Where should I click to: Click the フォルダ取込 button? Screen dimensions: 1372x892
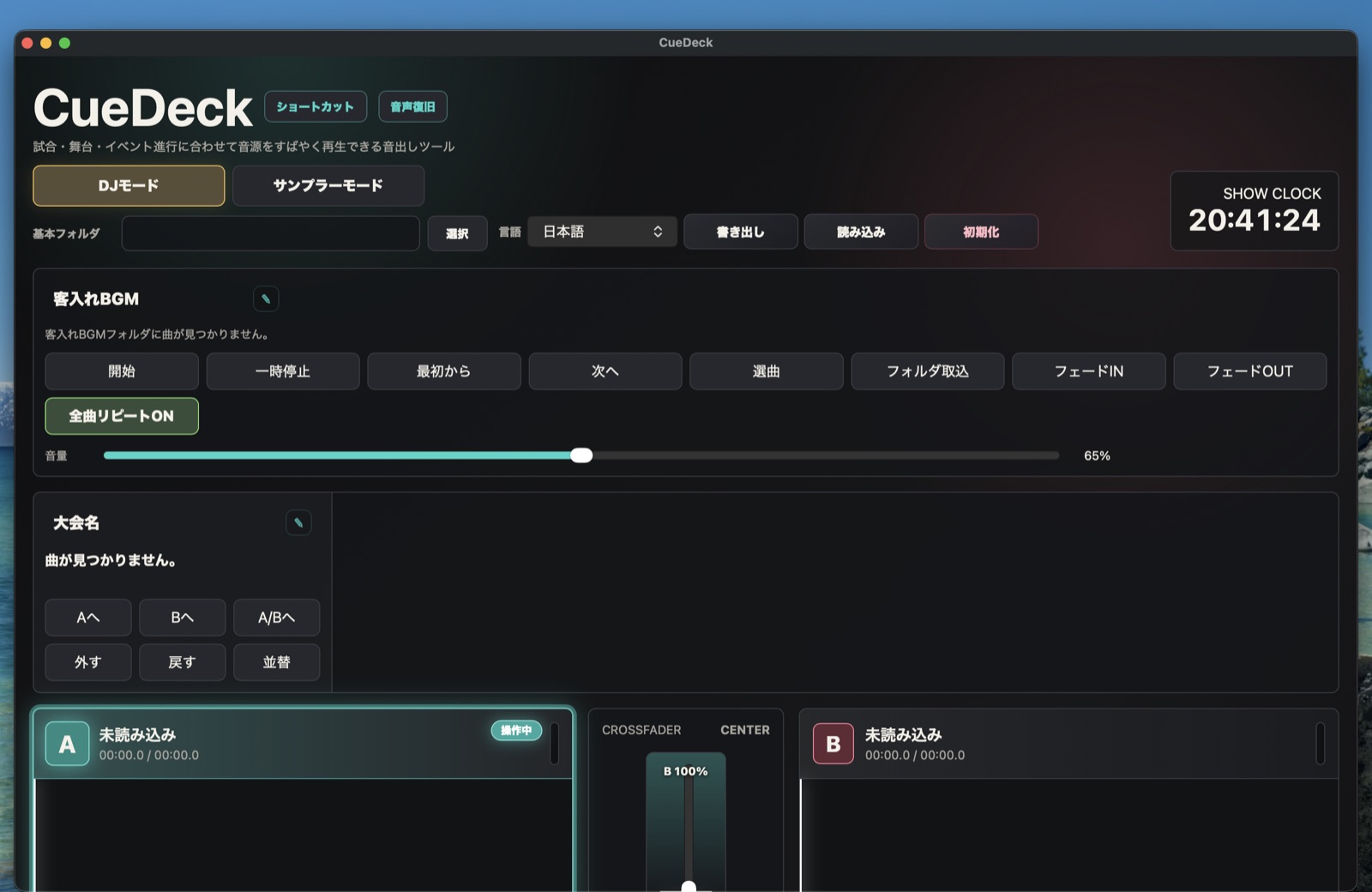pos(928,371)
